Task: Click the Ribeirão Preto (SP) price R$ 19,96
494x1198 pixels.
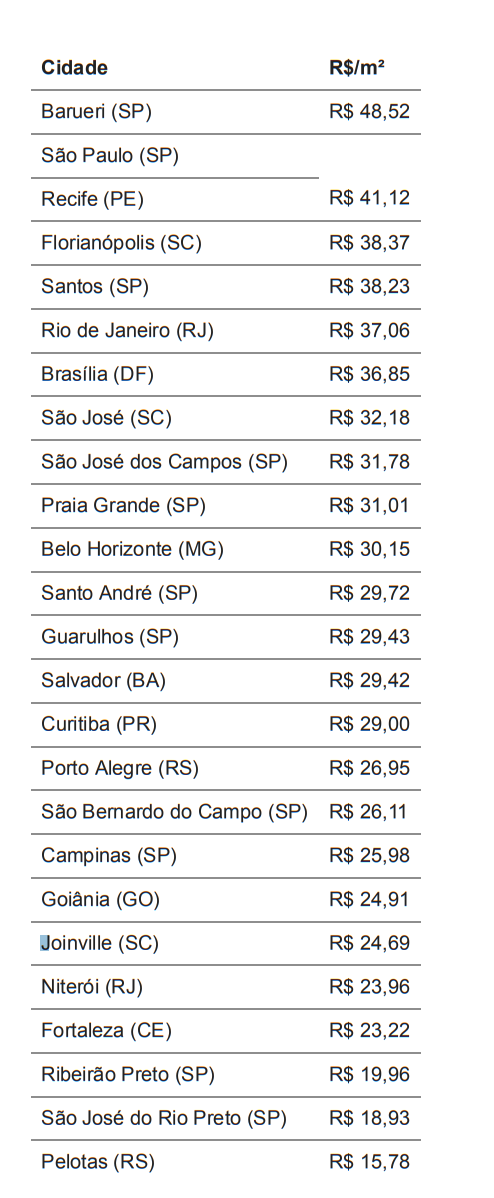Action: [x=370, y=1074]
